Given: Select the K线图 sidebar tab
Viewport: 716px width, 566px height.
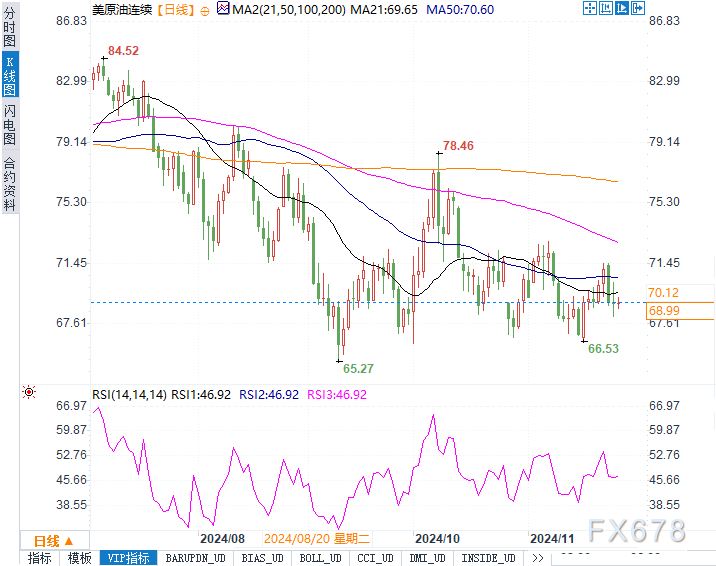Looking at the screenshot, I should (10, 75).
